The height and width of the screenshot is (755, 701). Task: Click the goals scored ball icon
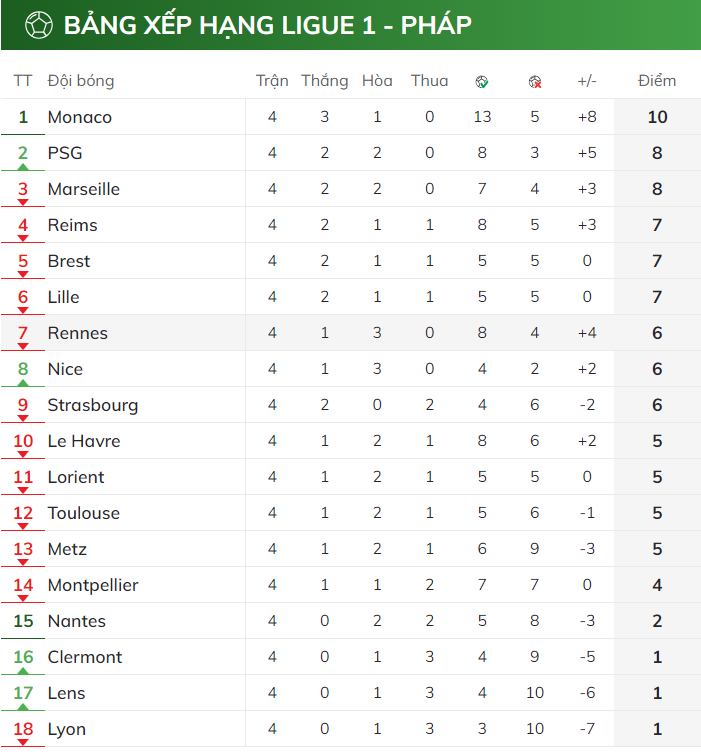coord(482,82)
